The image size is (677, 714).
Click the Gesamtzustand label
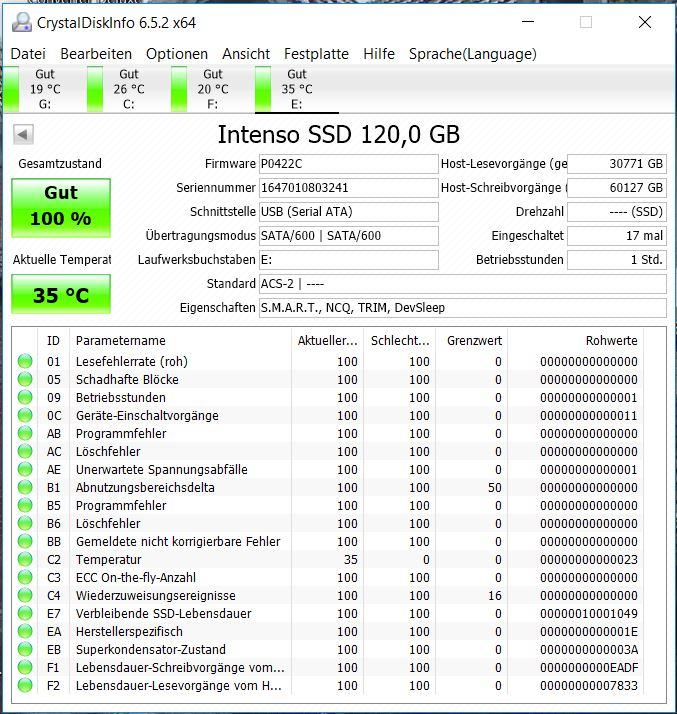tap(60, 163)
